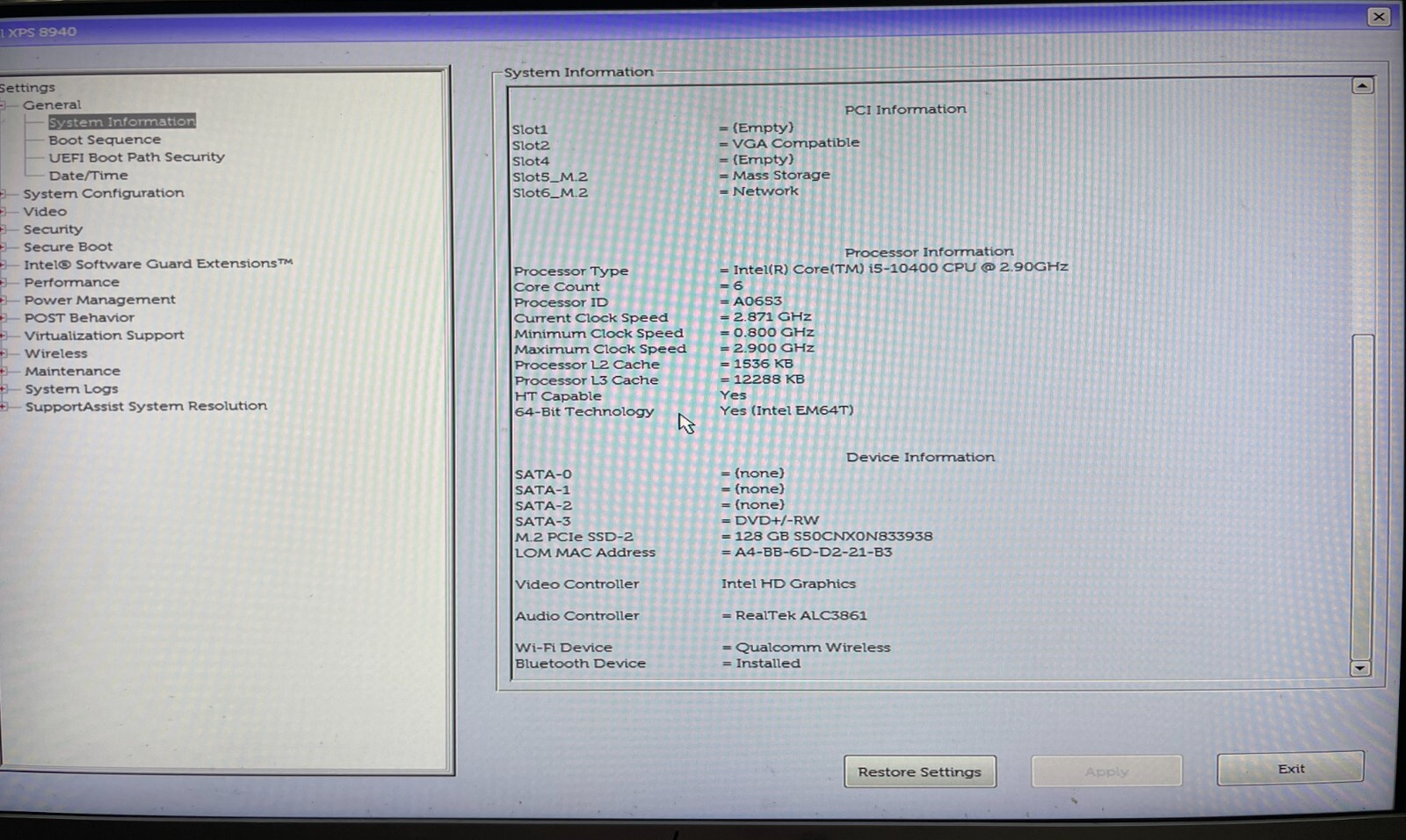The width and height of the screenshot is (1406, 840).
Task: Close the BIOS setup window
Action: point(1379,17)
